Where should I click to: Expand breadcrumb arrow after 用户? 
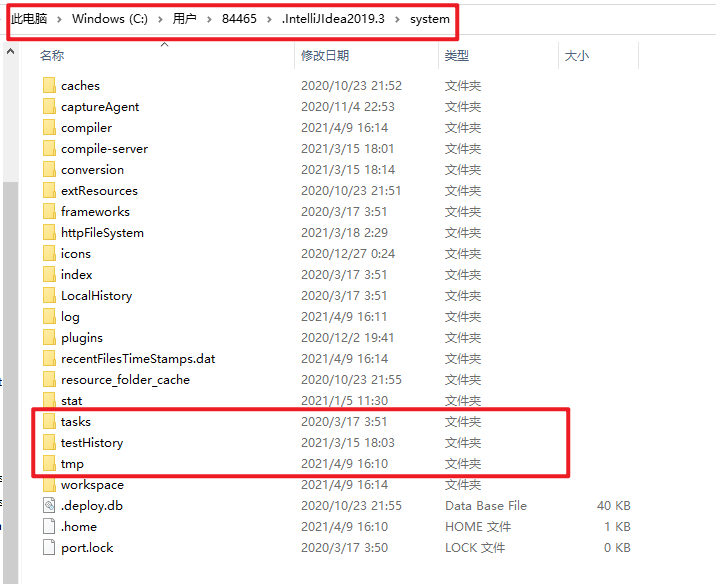[x=209, y=19]
